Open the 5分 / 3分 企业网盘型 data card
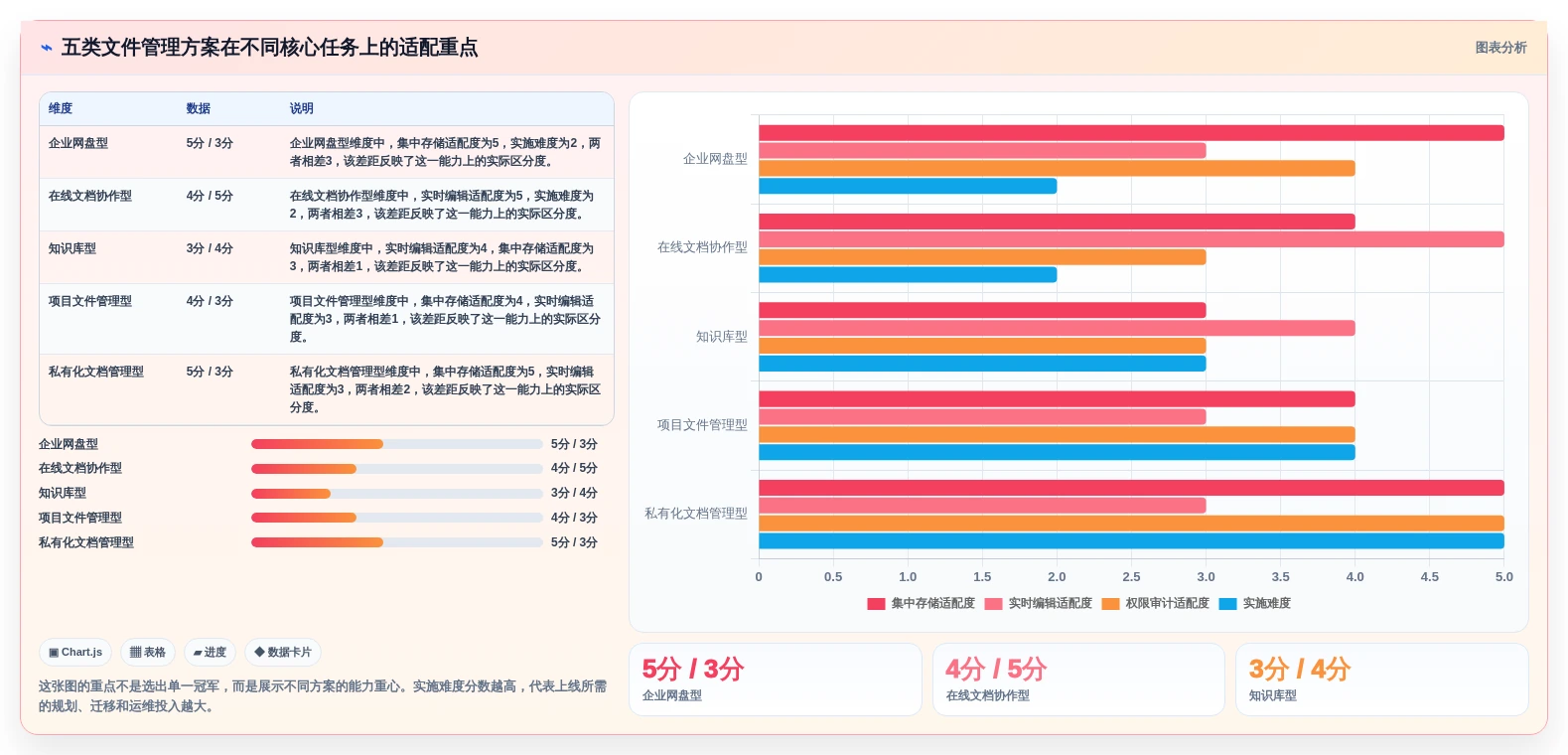 [x=775, y=679]
